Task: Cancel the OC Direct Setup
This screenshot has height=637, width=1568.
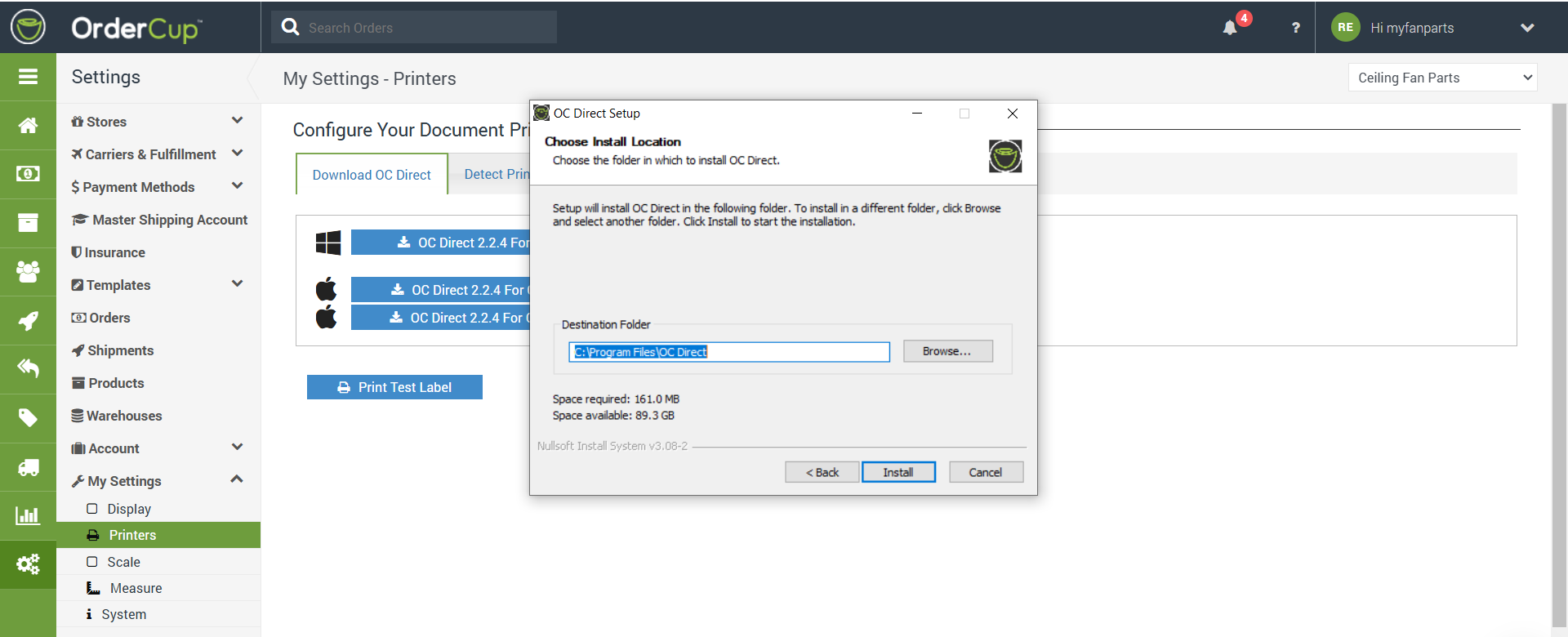Action: (x=986, y=472)
